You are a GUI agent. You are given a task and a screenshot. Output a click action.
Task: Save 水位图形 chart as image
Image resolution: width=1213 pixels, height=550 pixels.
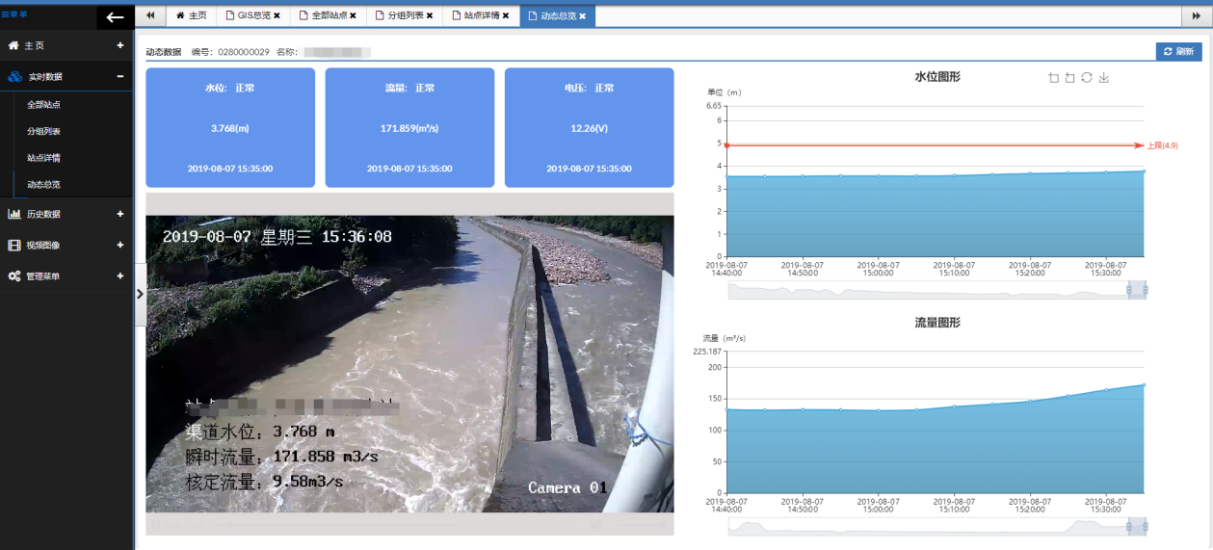point(1104,78)
